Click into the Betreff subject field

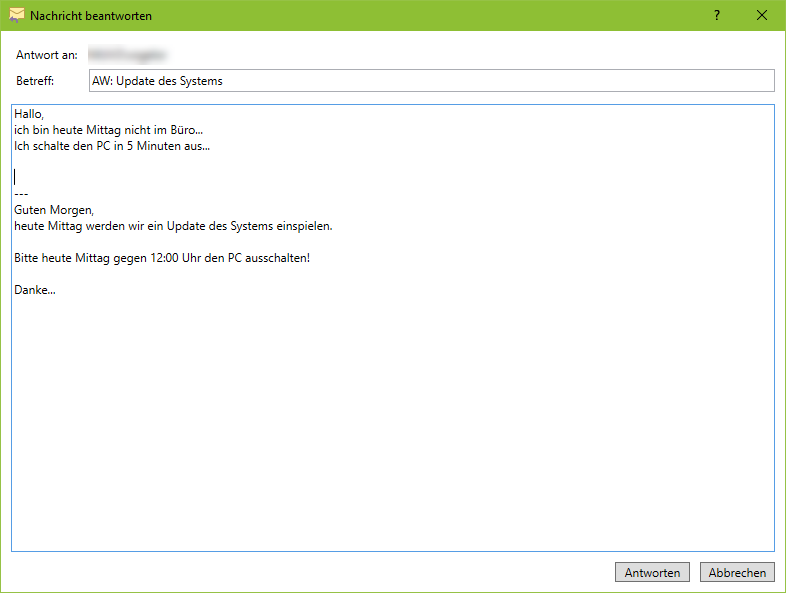(430, 81)
